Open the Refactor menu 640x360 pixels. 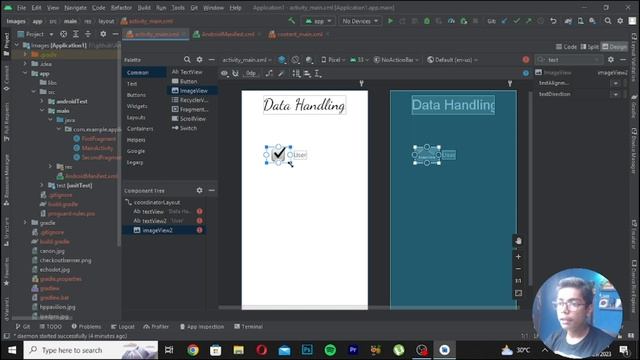[x=121, y=8]
